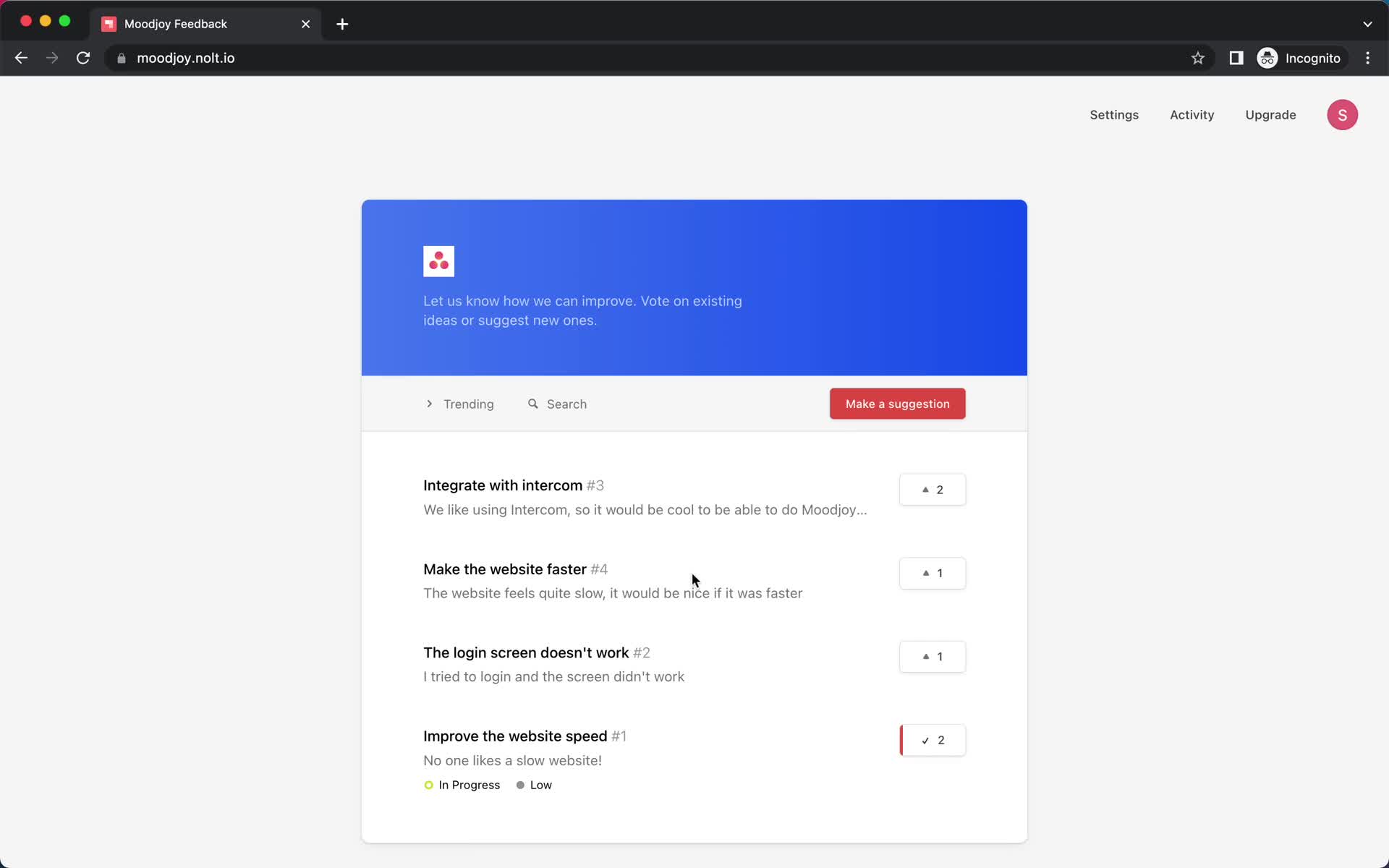The height and width of the screenshot is (868, 1389).
Task: Click the Search input field
Action: click(x=567, y=404)
